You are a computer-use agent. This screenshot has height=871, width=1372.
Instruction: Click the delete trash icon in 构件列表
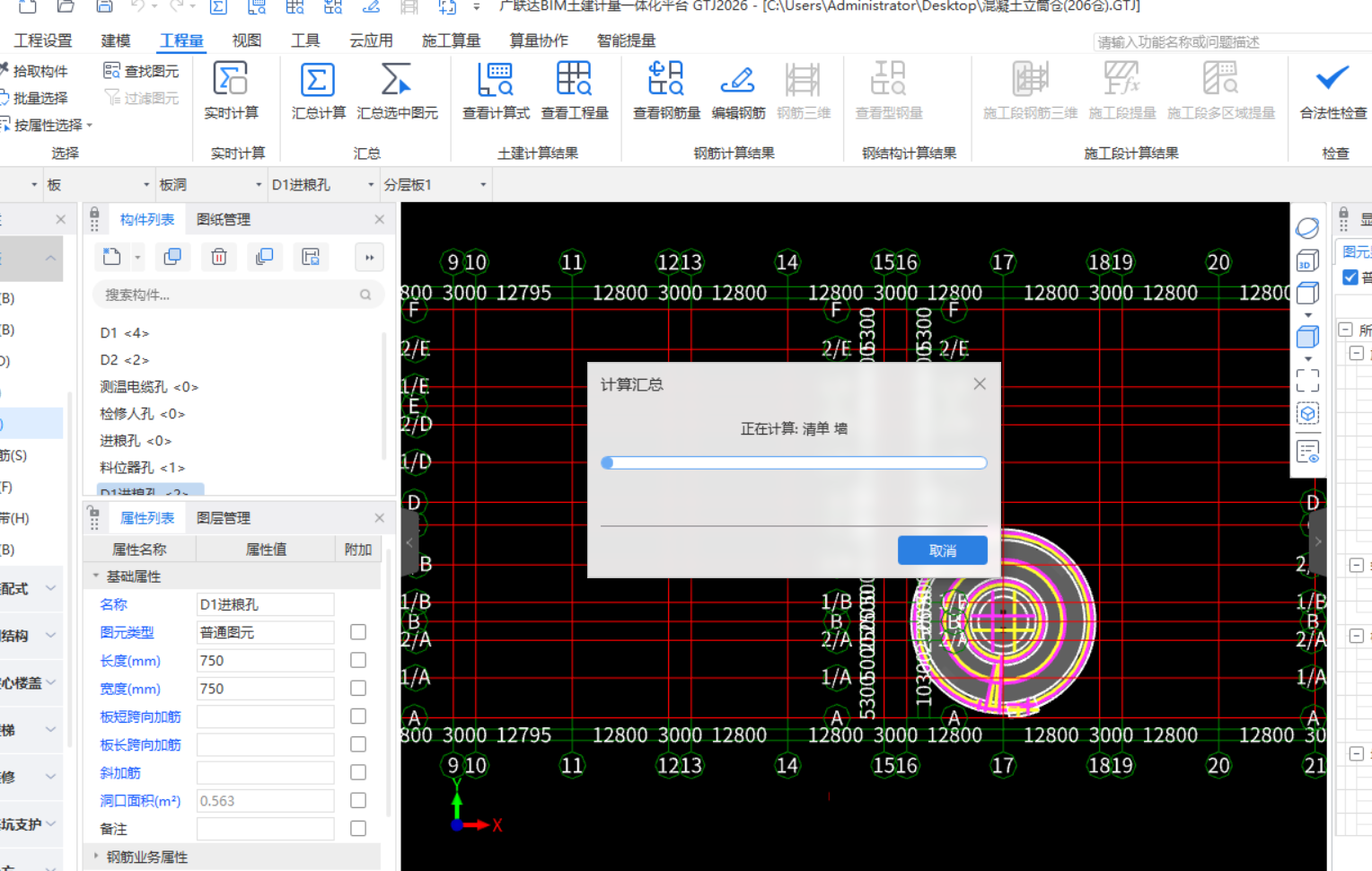(x=219, y=257)
